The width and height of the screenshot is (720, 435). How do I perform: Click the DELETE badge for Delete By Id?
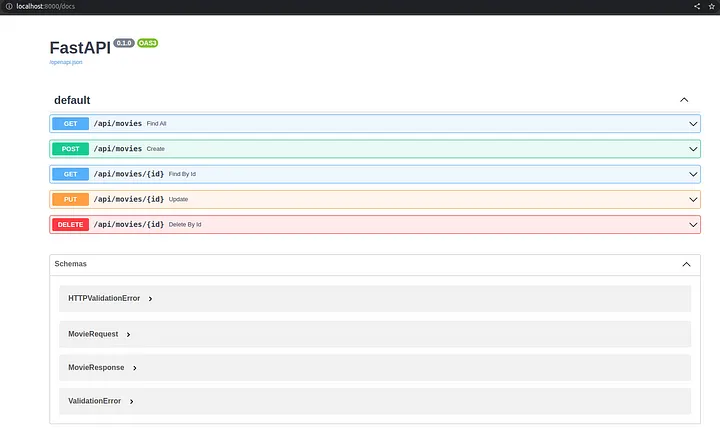click(70, 225)
